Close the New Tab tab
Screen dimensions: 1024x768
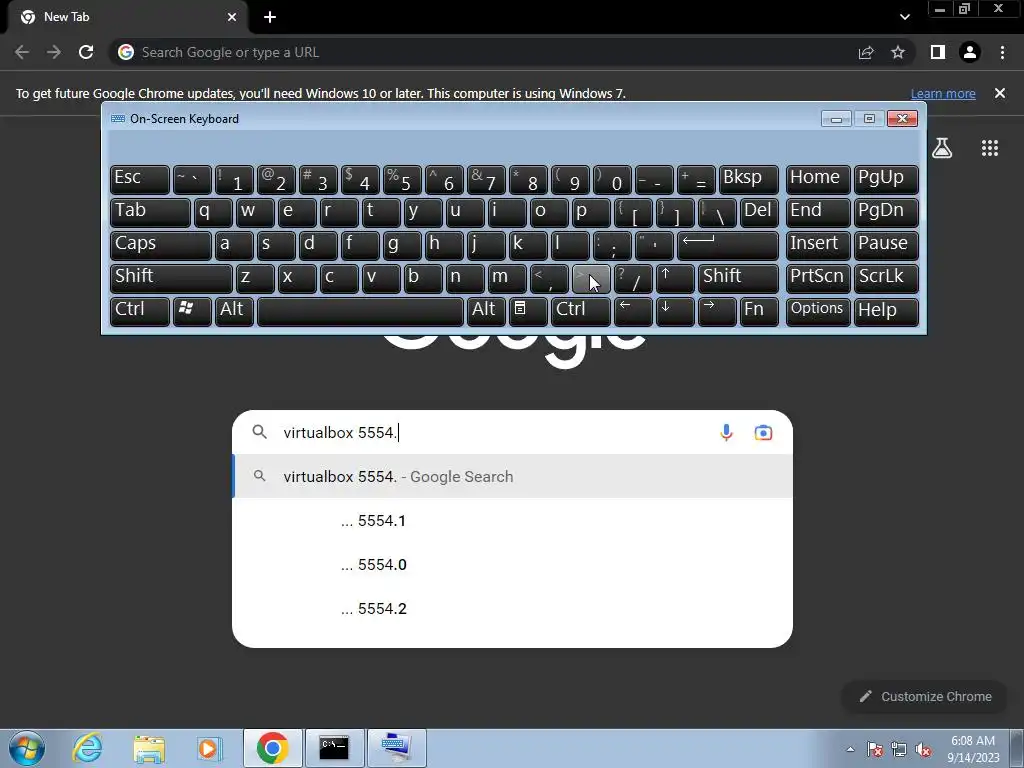click(232, 17)
